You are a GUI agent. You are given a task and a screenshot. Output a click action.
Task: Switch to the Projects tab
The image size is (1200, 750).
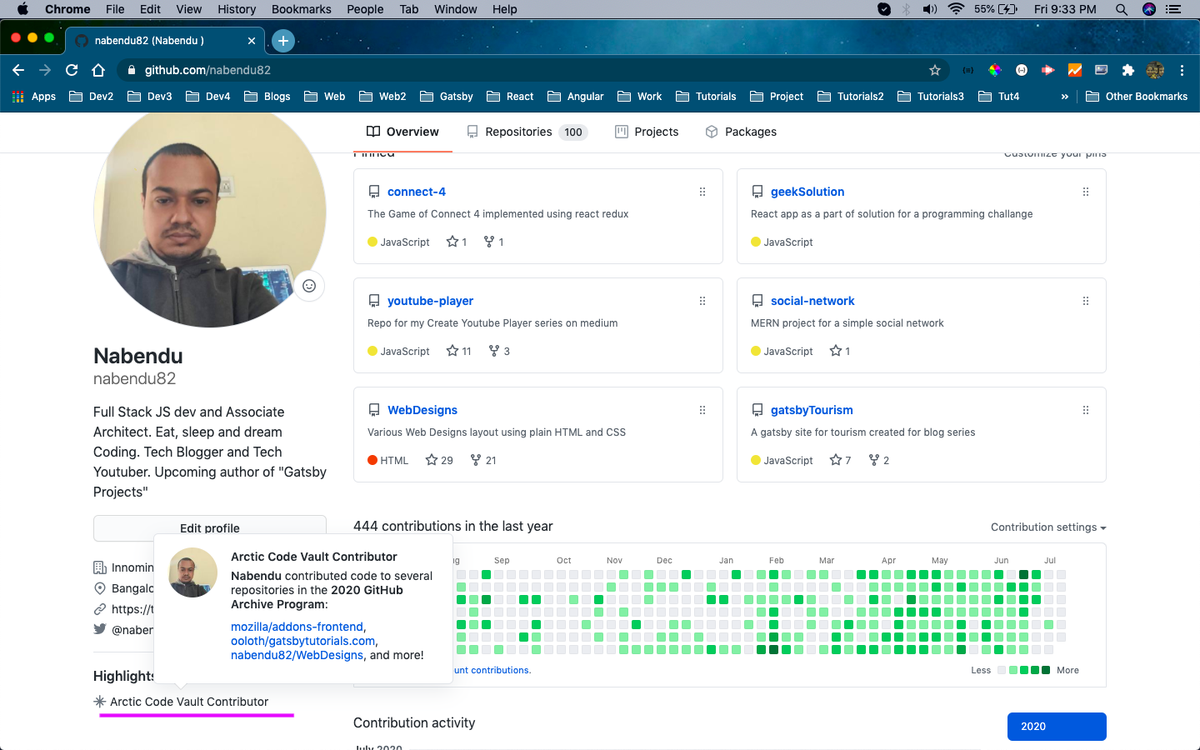647,132
